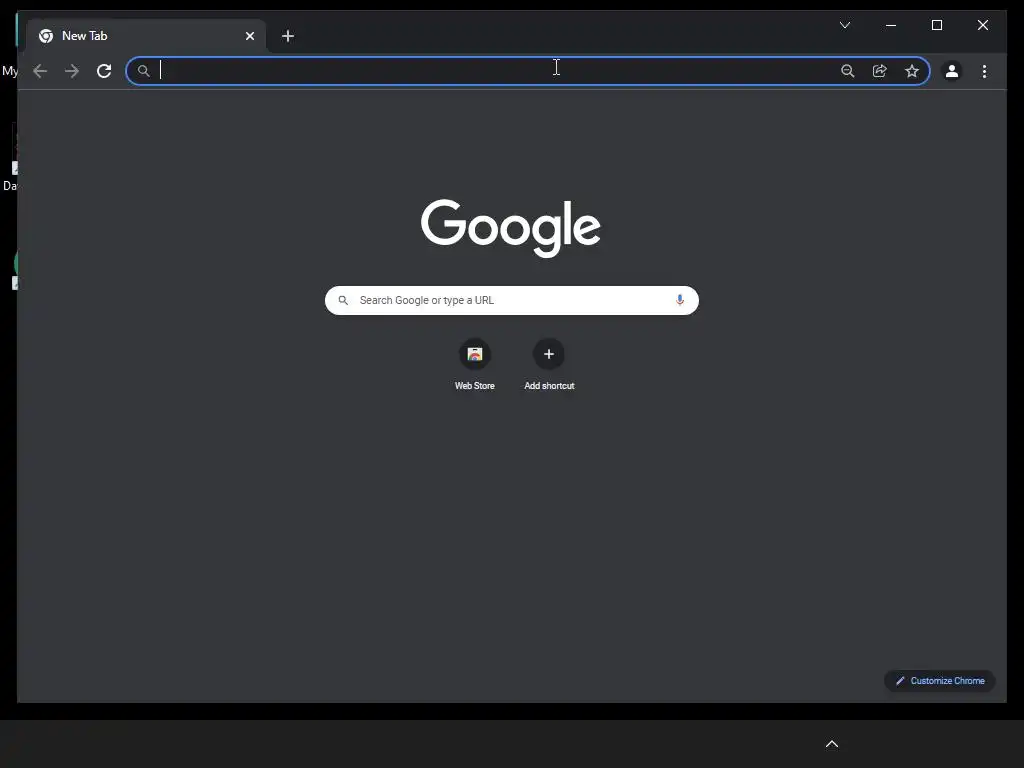Click the zoom-out magnifier icon in the address bar
Viewport: 1024px width, 768px height.
(848, 71)
